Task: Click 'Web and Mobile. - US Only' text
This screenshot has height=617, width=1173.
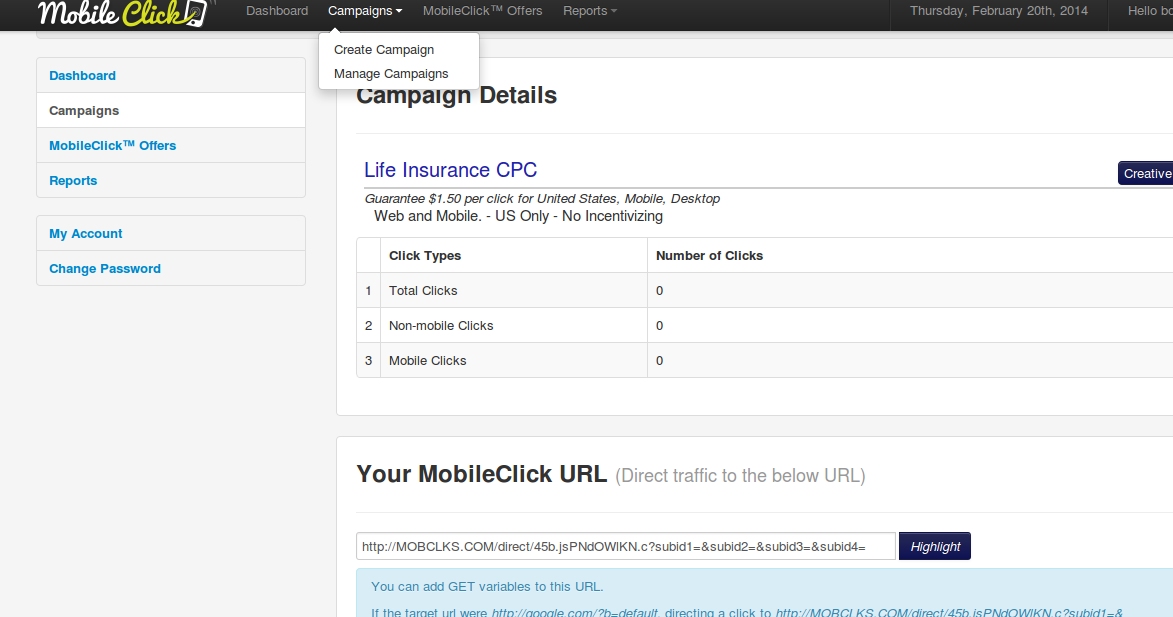Action: [518, 216]
